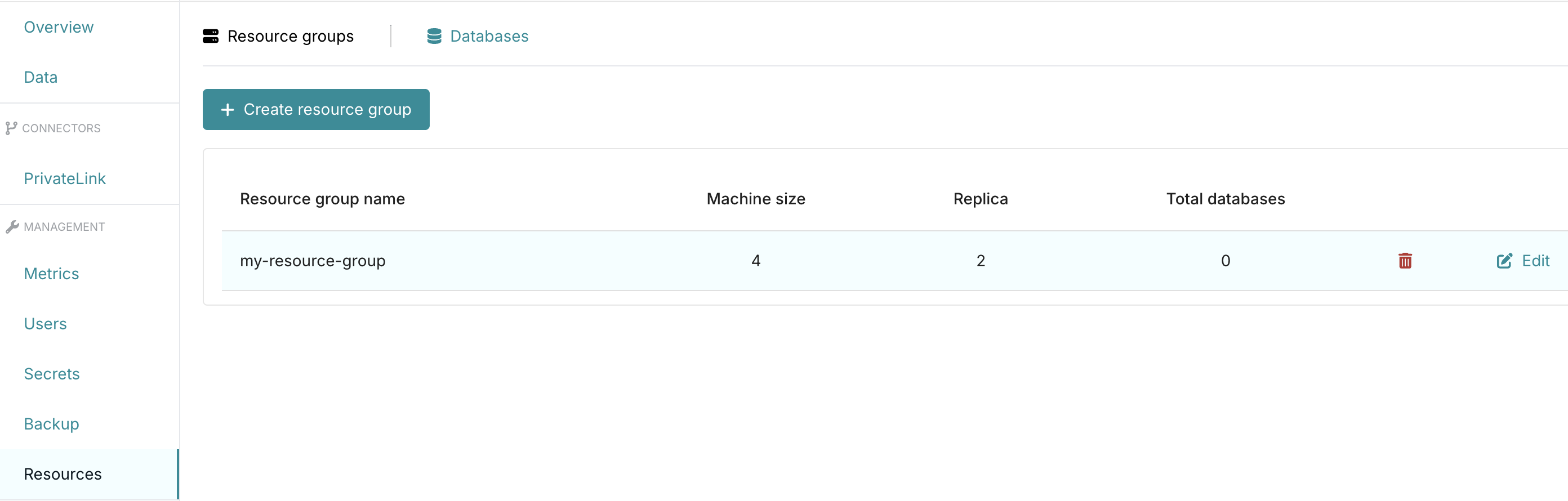Create a new resource group

click(x=316, y=109)
